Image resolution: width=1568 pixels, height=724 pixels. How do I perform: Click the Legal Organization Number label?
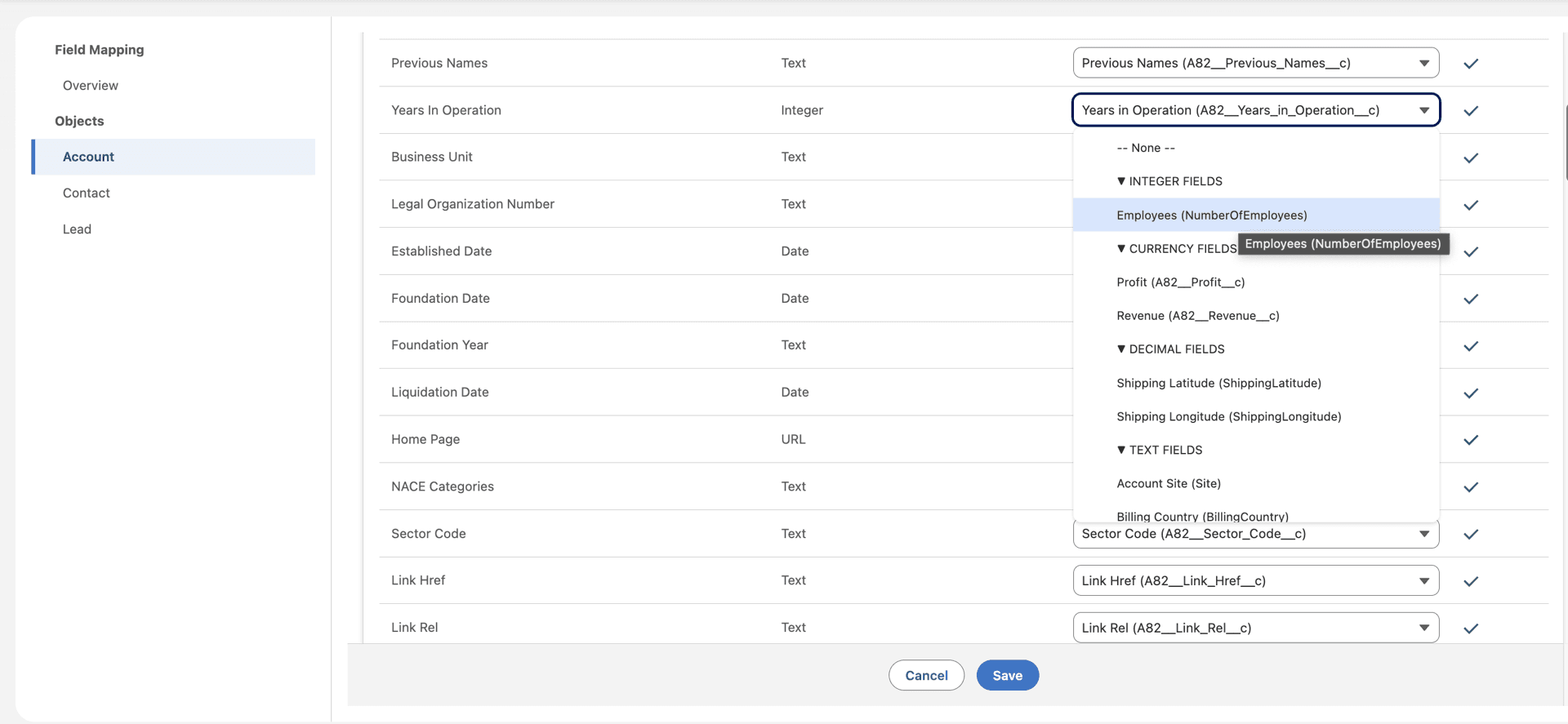click(473, 204)
